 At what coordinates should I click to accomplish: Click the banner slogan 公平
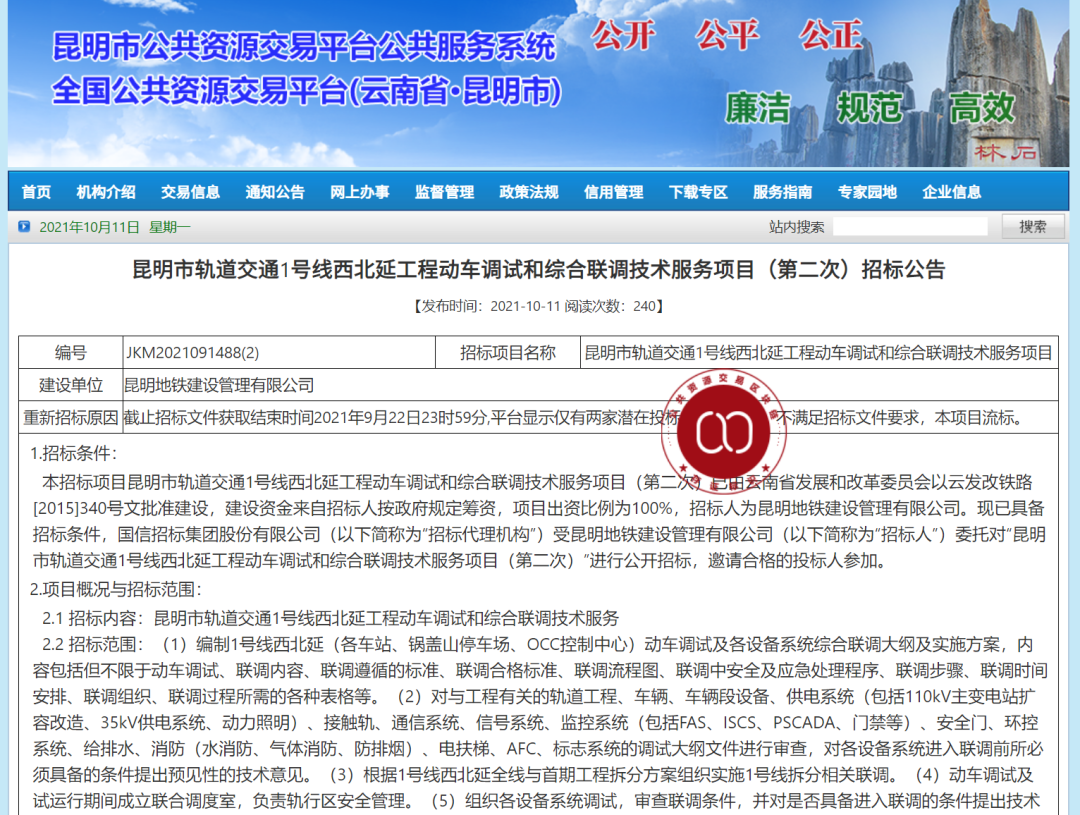[727, 36]
